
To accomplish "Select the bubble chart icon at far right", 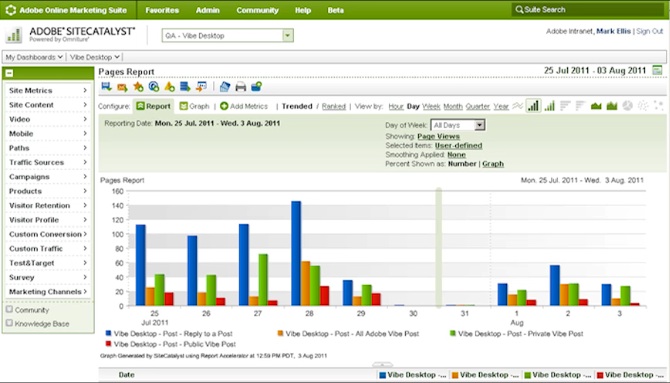I will [x=659, y=106].
